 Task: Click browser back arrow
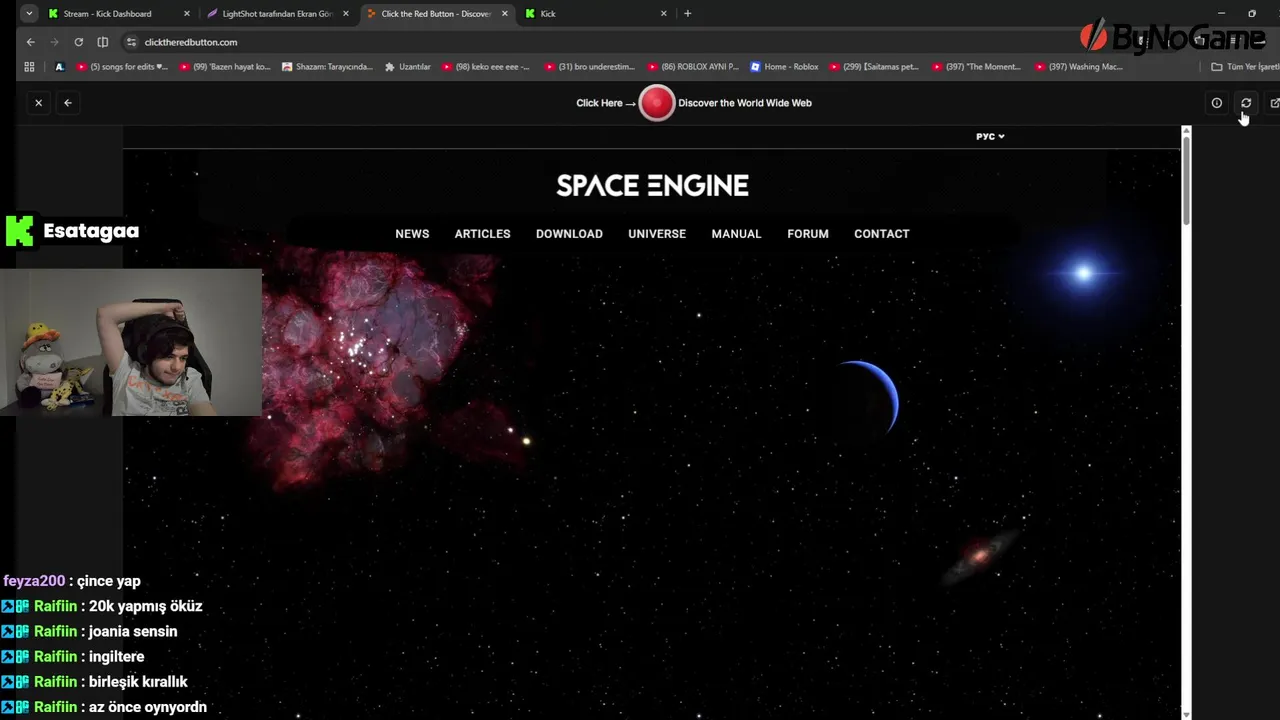(x=30, y=42)
